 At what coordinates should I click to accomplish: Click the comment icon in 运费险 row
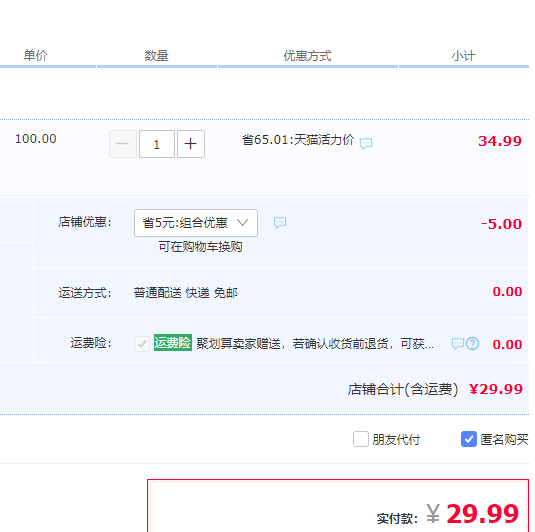click(458, 344)
